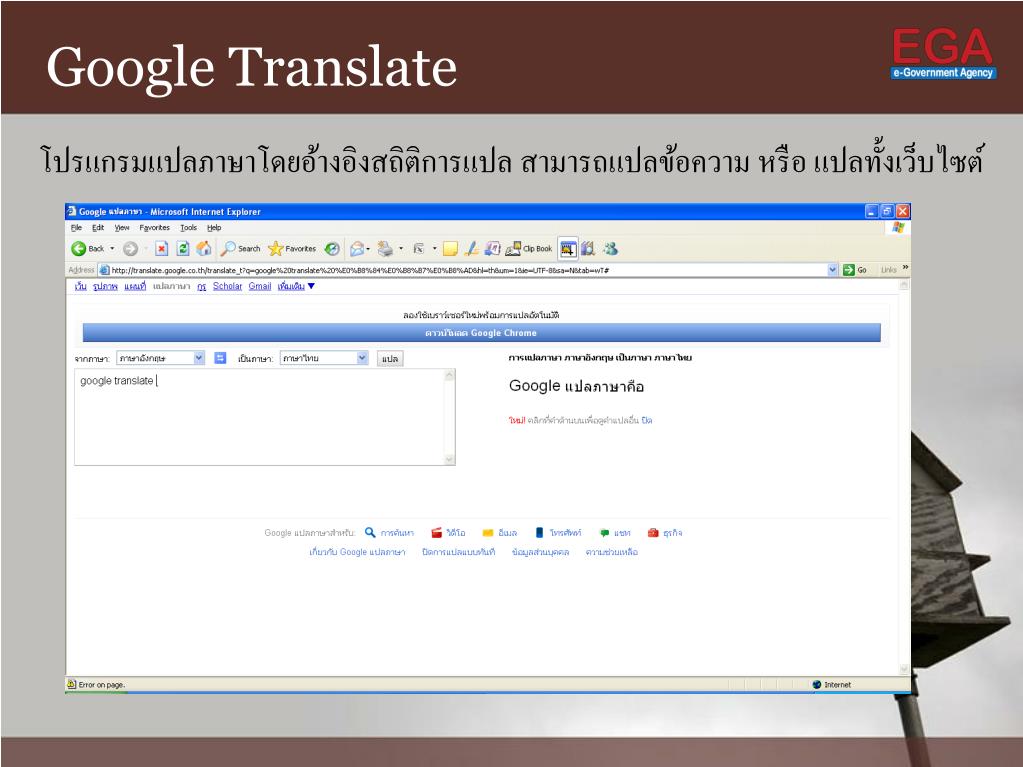Expand the Links toolbar chevron
1023x767 pixels.
(905, 268)
